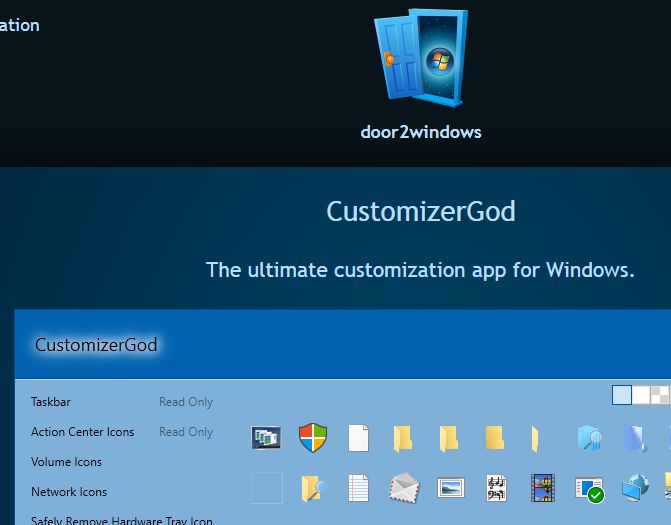This screenshot has width=671, height=525.
Task: Select the Windows security shield icon
Action: tap(313, 437)
